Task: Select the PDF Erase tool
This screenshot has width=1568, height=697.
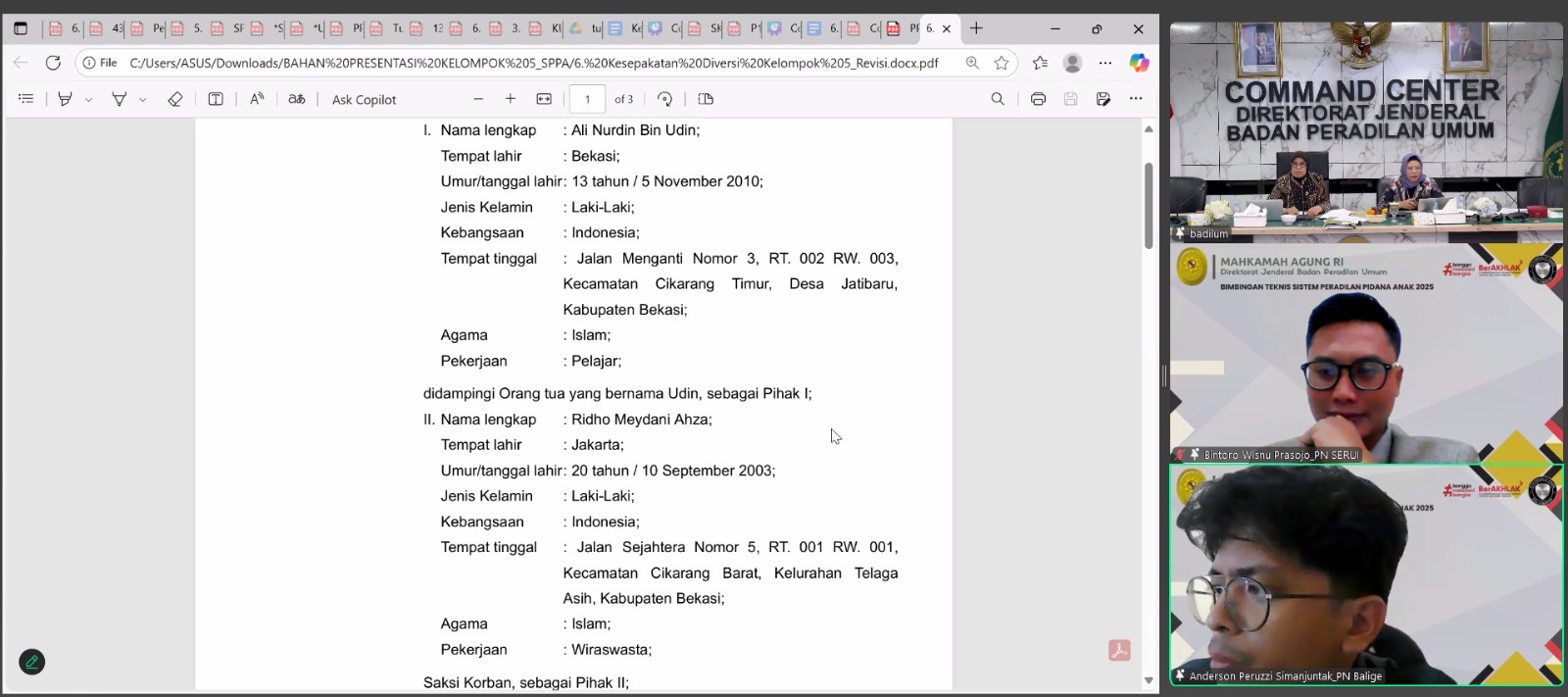Action: point(175,99)
